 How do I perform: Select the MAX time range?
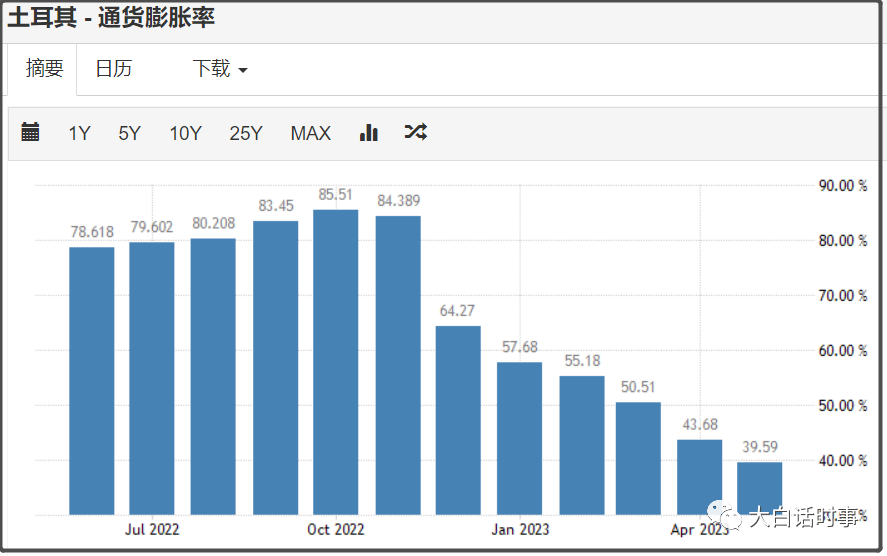point(311,133)
